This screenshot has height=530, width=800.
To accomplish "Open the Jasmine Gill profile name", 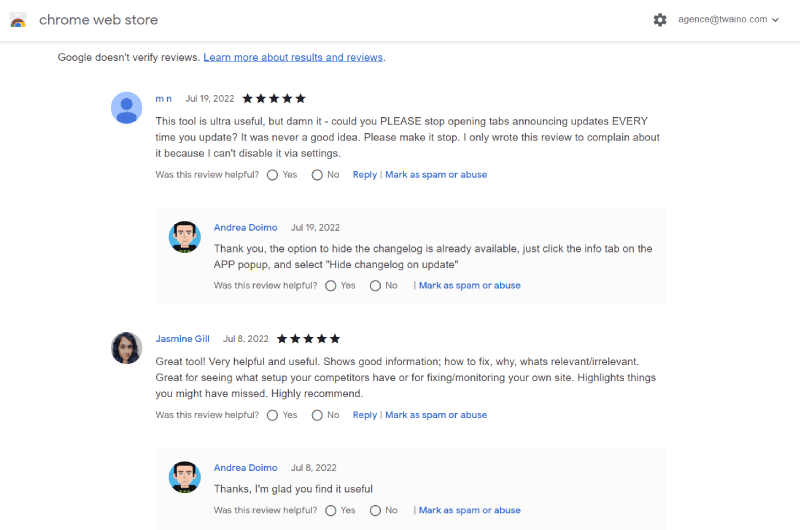I will (x=182, y=339).
